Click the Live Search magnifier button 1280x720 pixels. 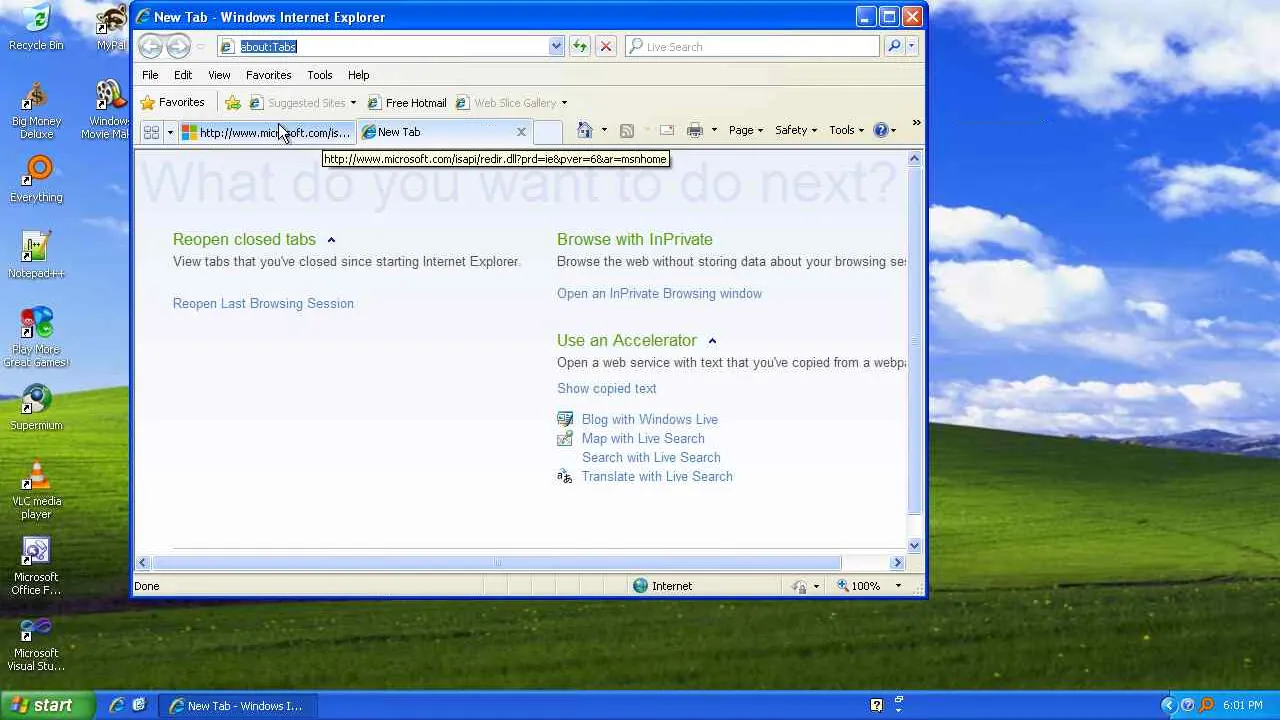(894, 46)
